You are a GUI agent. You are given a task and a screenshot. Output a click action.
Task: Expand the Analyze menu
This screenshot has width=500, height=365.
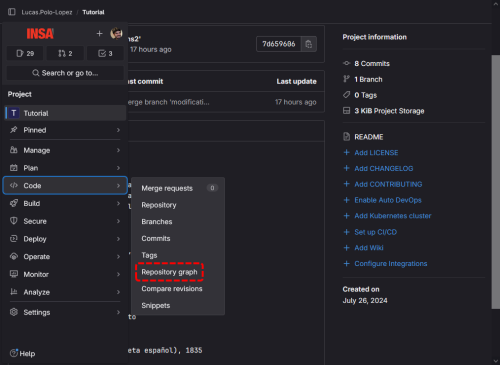pos(65,292)
